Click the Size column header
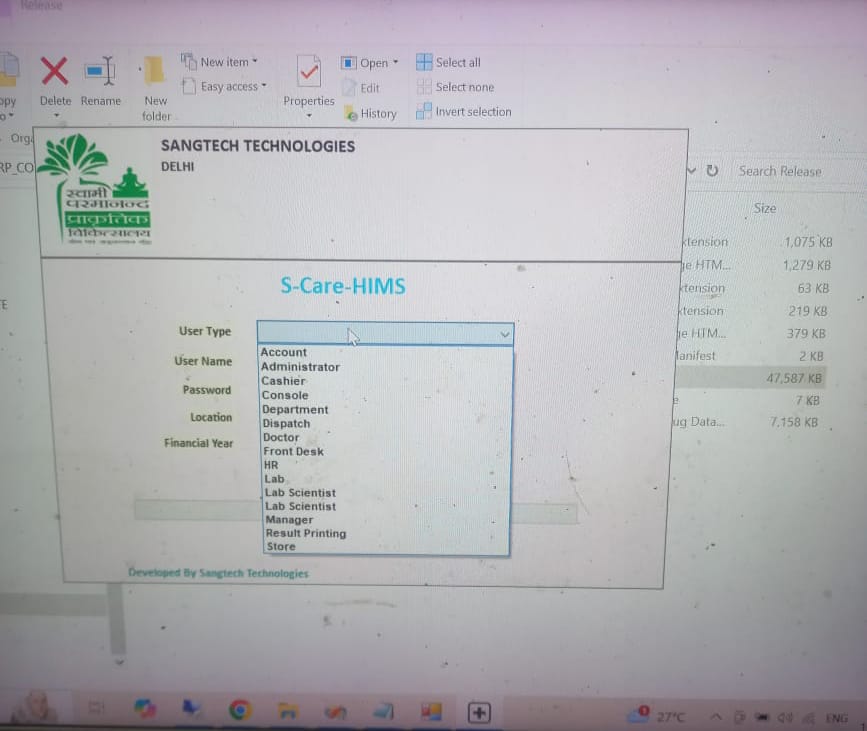This screenshot has width=867, height=731. (x=765, y=208)
